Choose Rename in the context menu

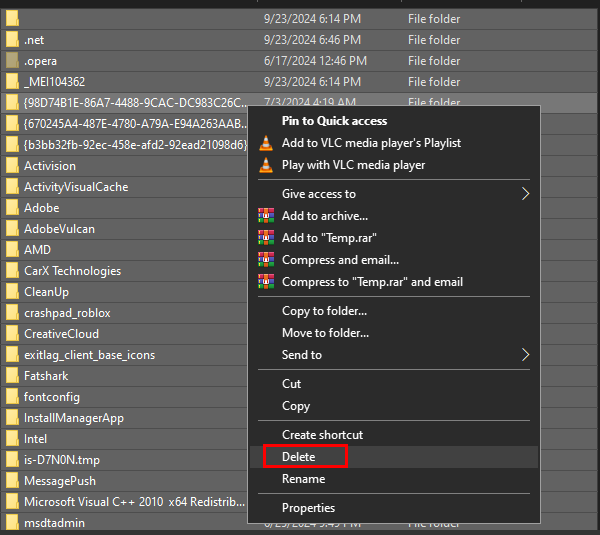pyautogui.click(x=303, y=479)
